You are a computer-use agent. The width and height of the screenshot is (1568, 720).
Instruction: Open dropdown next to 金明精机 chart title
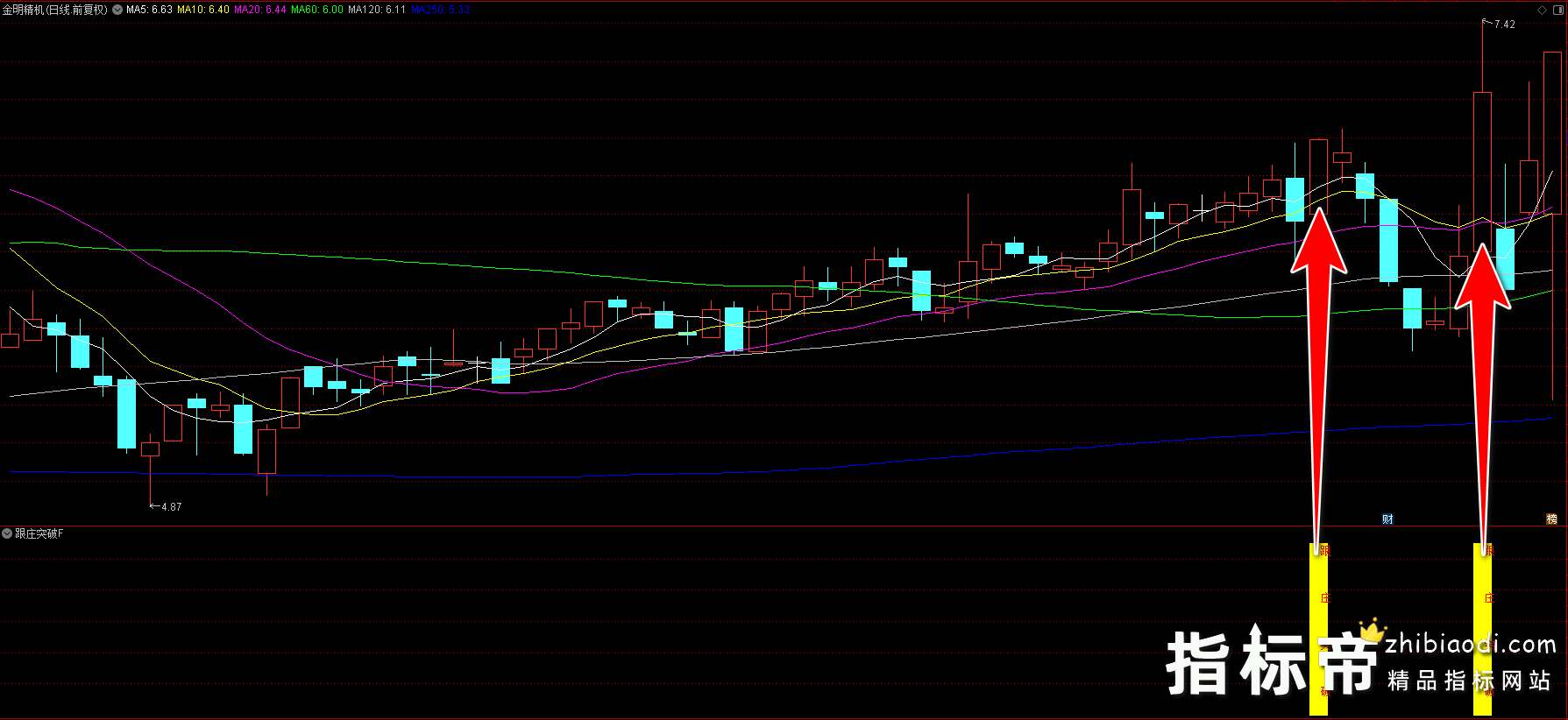[117, 10]
